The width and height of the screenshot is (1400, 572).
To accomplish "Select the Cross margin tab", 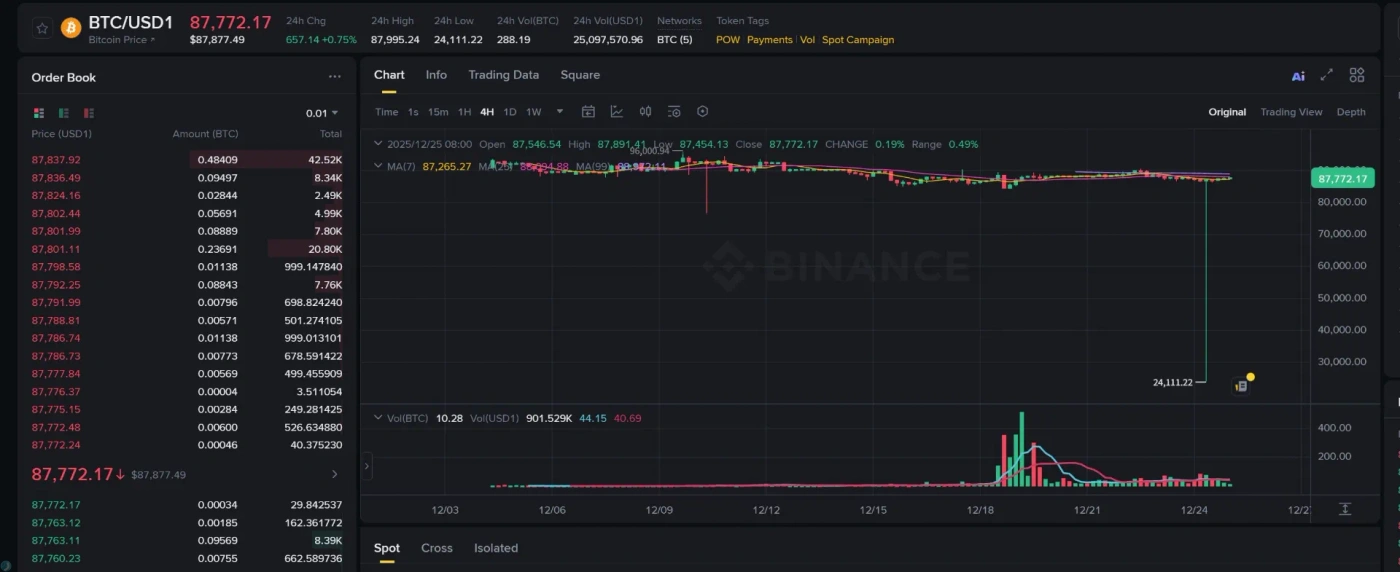I will (437, 548).
